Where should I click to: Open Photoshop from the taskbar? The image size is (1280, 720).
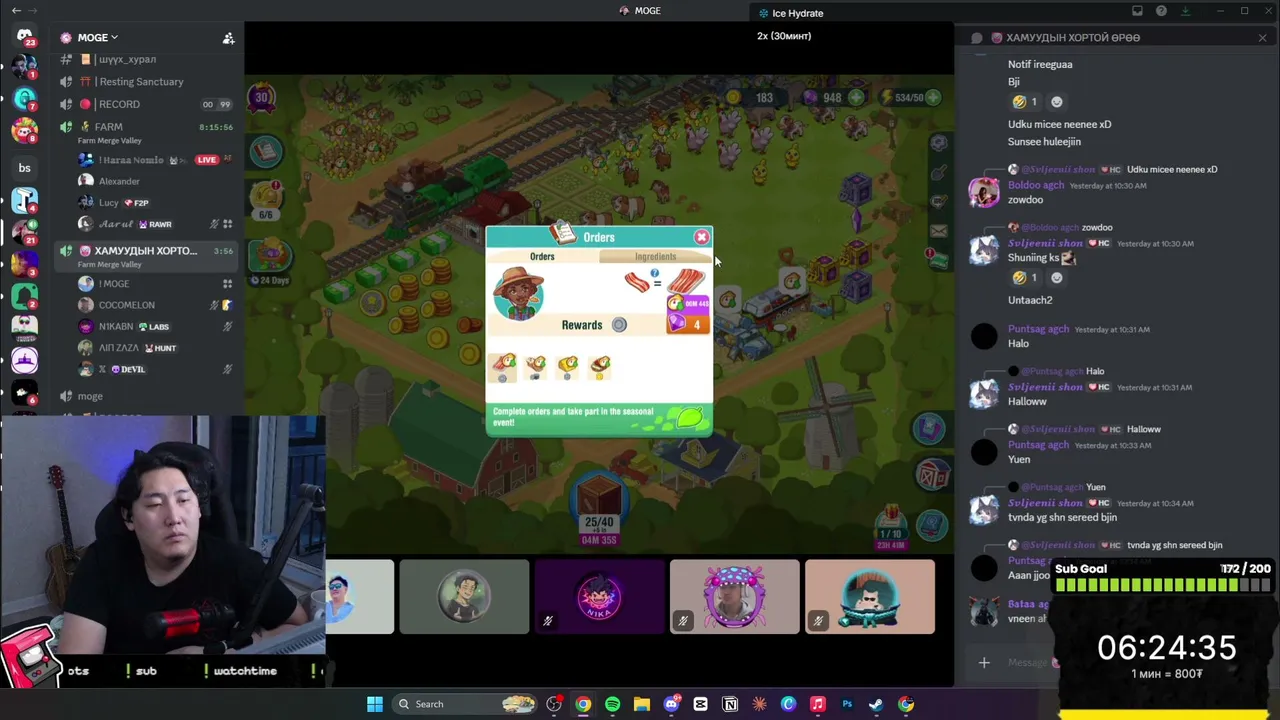click(x=847, y=704)
